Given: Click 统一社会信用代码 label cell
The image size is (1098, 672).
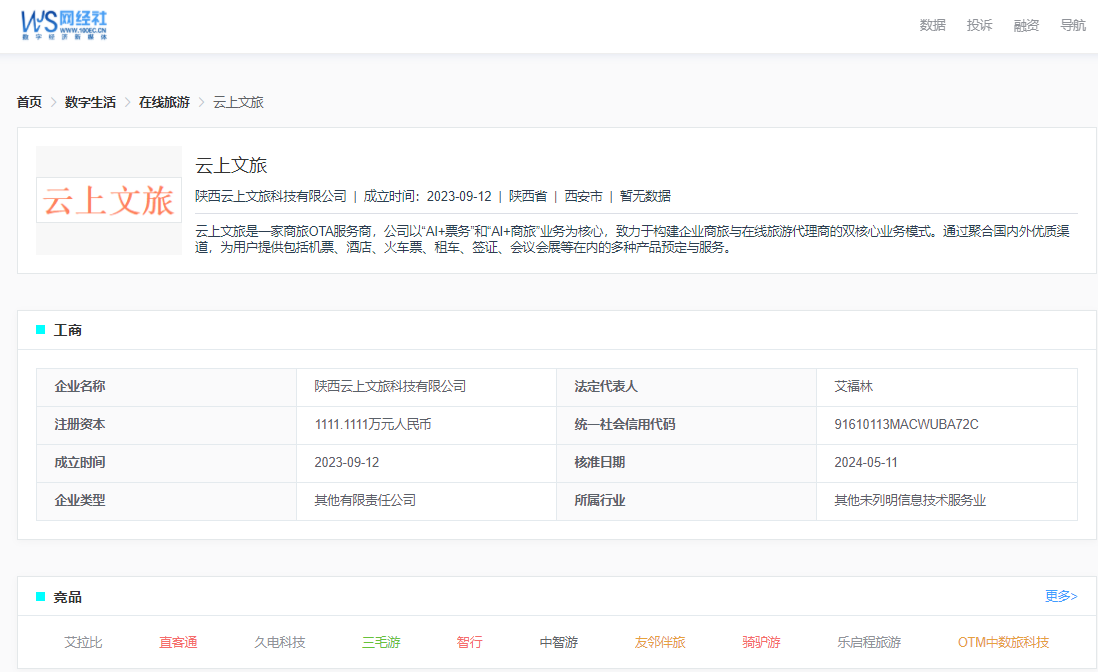Looking at the screenshot, I should (686, 425).
